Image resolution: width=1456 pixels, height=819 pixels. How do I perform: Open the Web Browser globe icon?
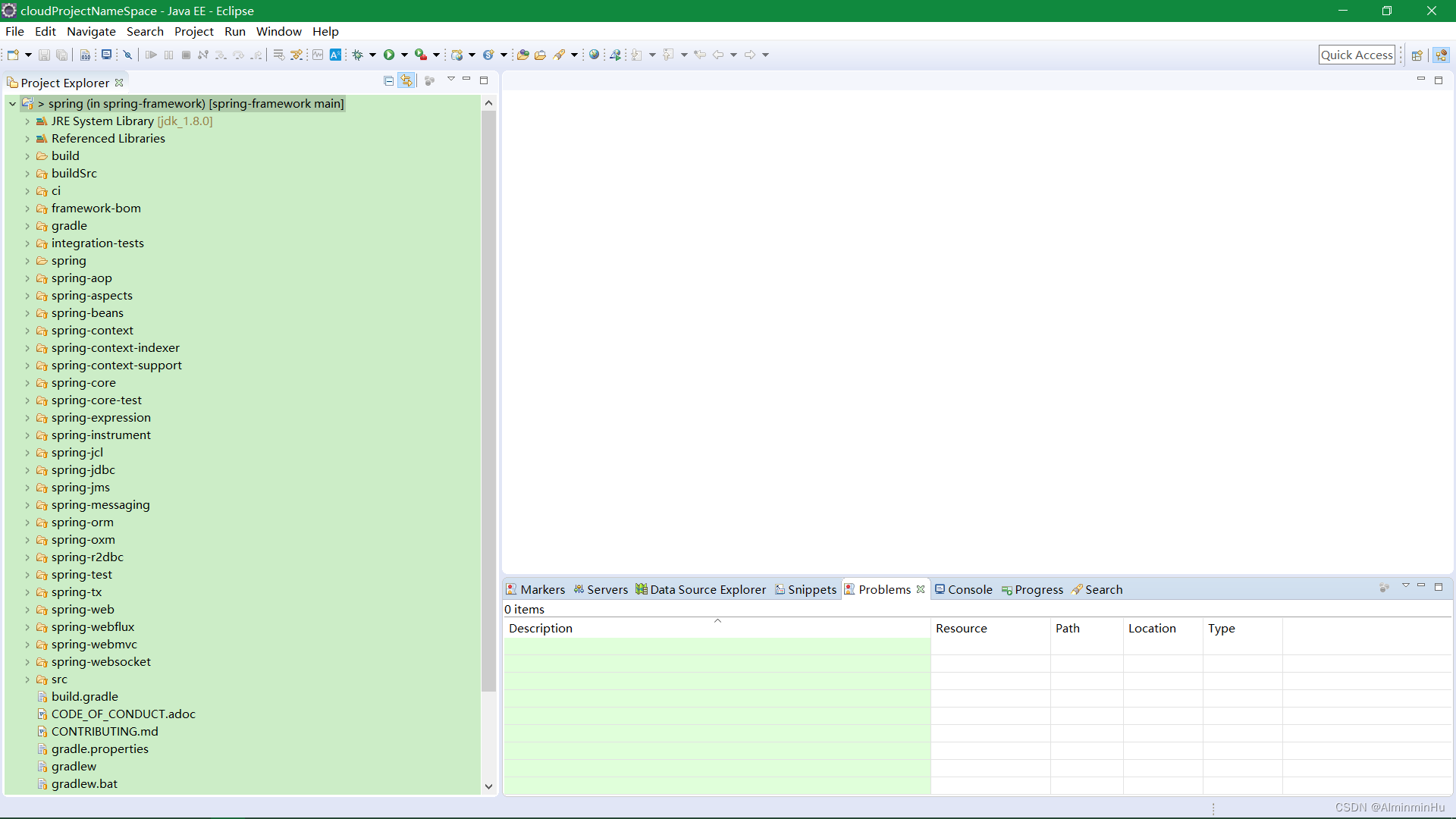pyautogui.click(x=595, y=55)
